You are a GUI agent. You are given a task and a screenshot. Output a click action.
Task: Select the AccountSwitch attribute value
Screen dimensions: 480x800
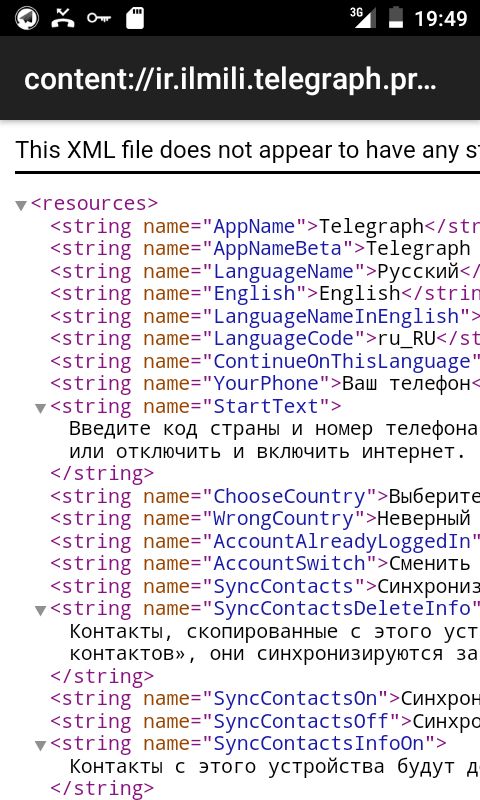(290, 563)
